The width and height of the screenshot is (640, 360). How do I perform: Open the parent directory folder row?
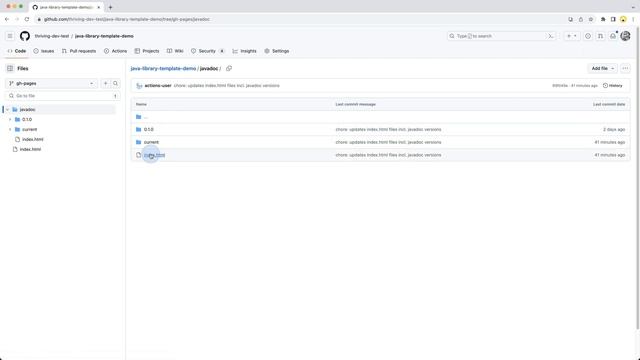click(380, 117)
